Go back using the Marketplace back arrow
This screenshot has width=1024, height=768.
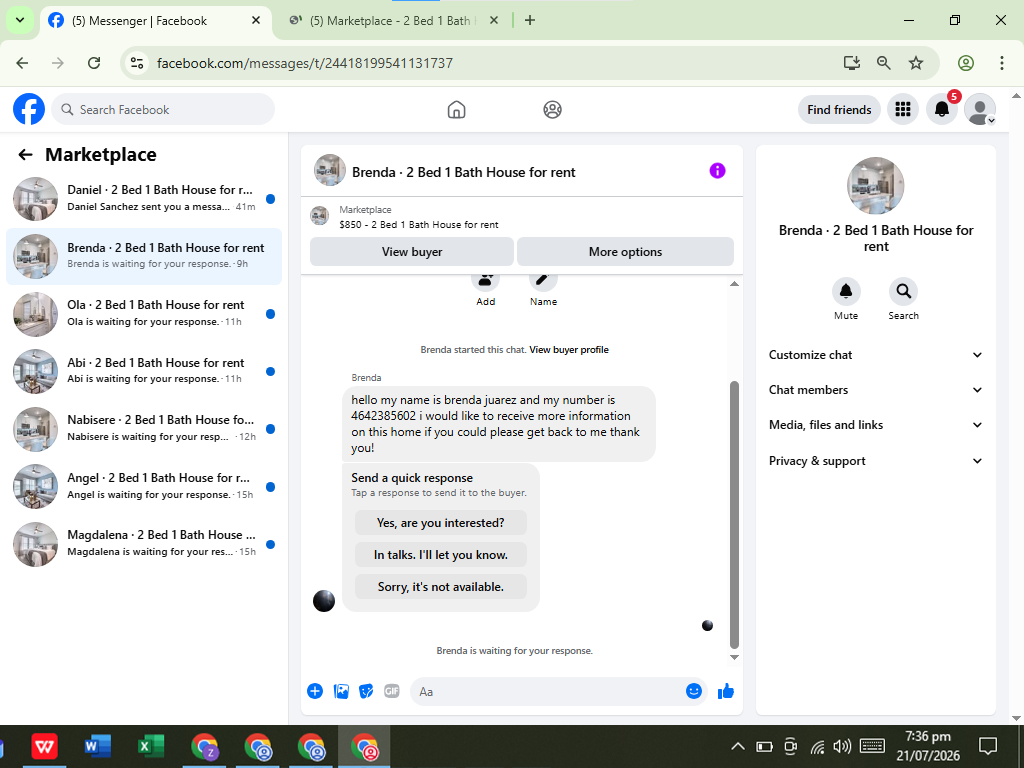25,155
